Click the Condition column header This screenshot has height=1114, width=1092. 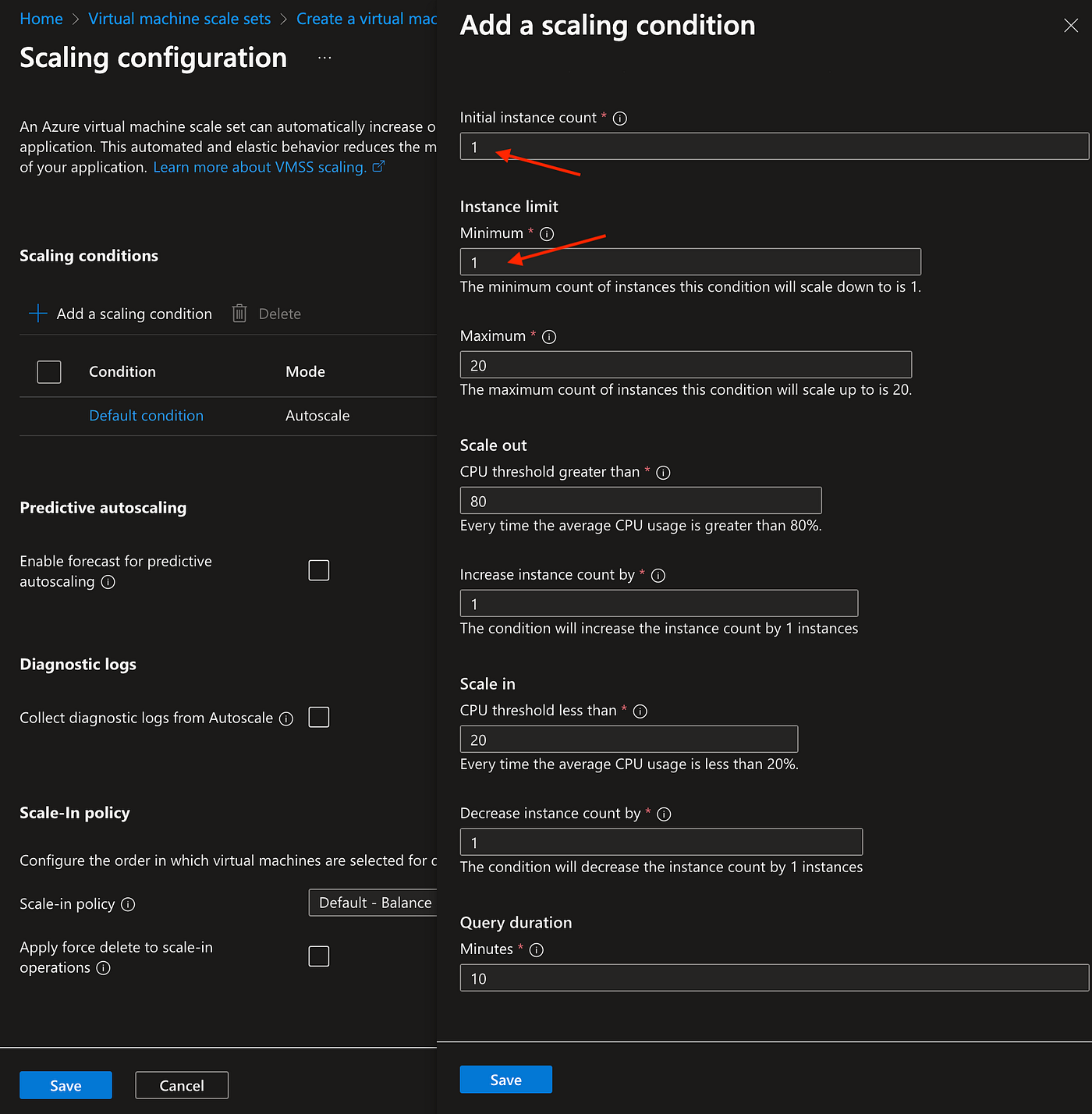(x=122, y=372)
